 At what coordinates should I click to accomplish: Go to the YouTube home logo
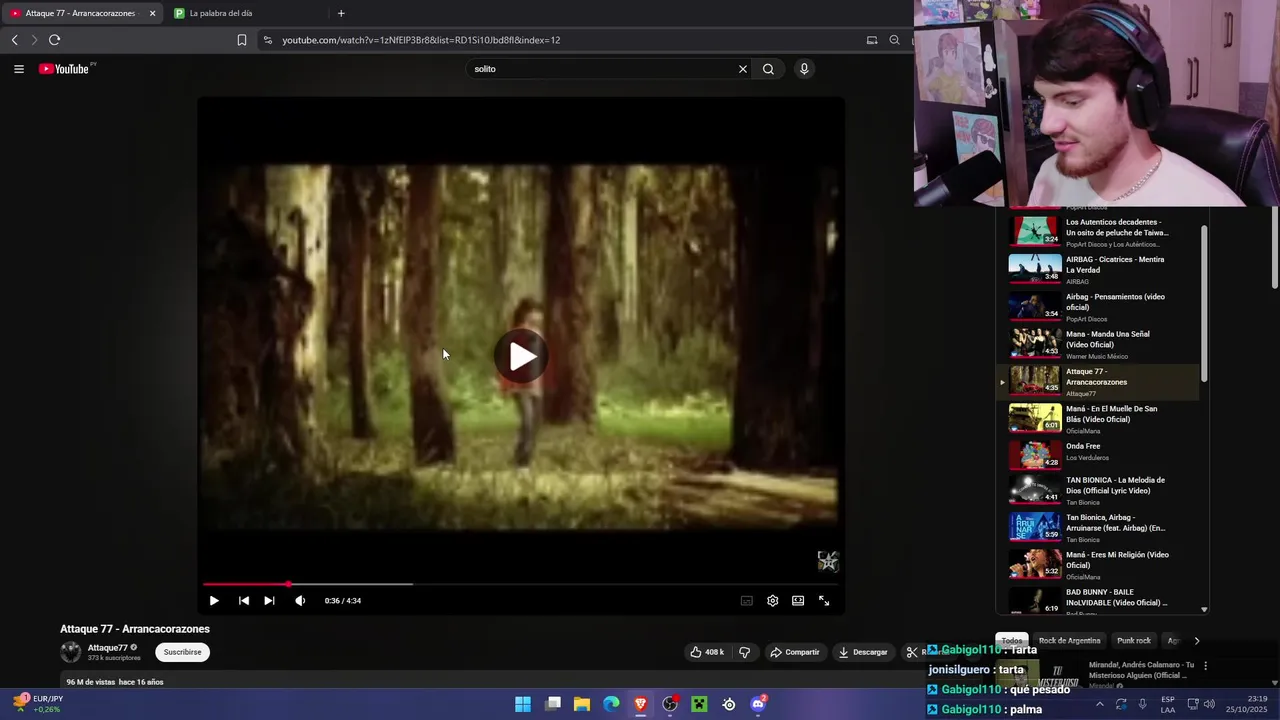66,69
